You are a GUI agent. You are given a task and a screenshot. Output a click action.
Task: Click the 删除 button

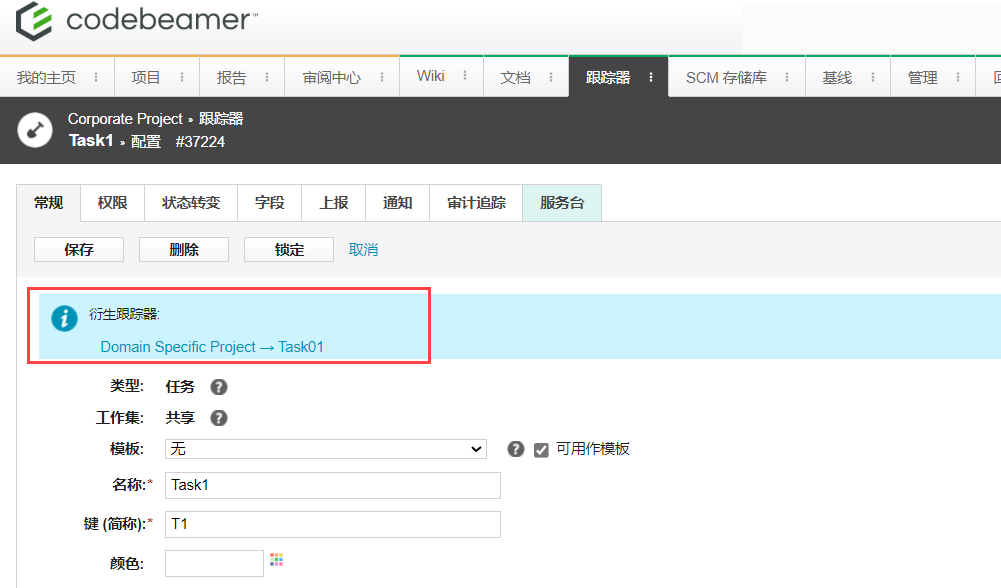tap(184, 250)
